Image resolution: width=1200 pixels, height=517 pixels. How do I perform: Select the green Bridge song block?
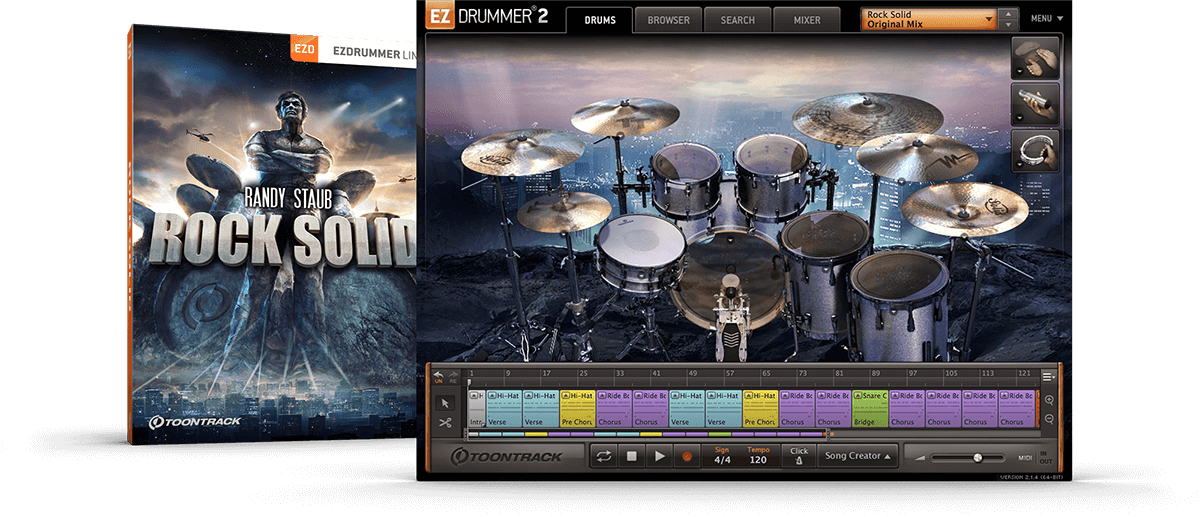click(870, 410)
